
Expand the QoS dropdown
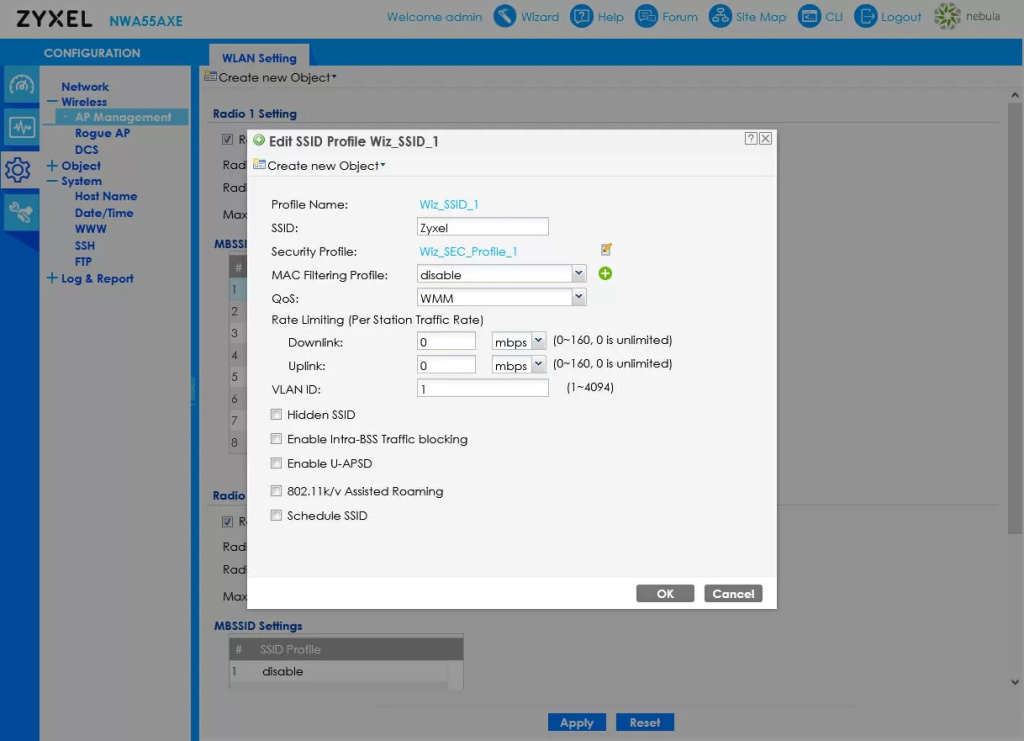click(578, 297)
